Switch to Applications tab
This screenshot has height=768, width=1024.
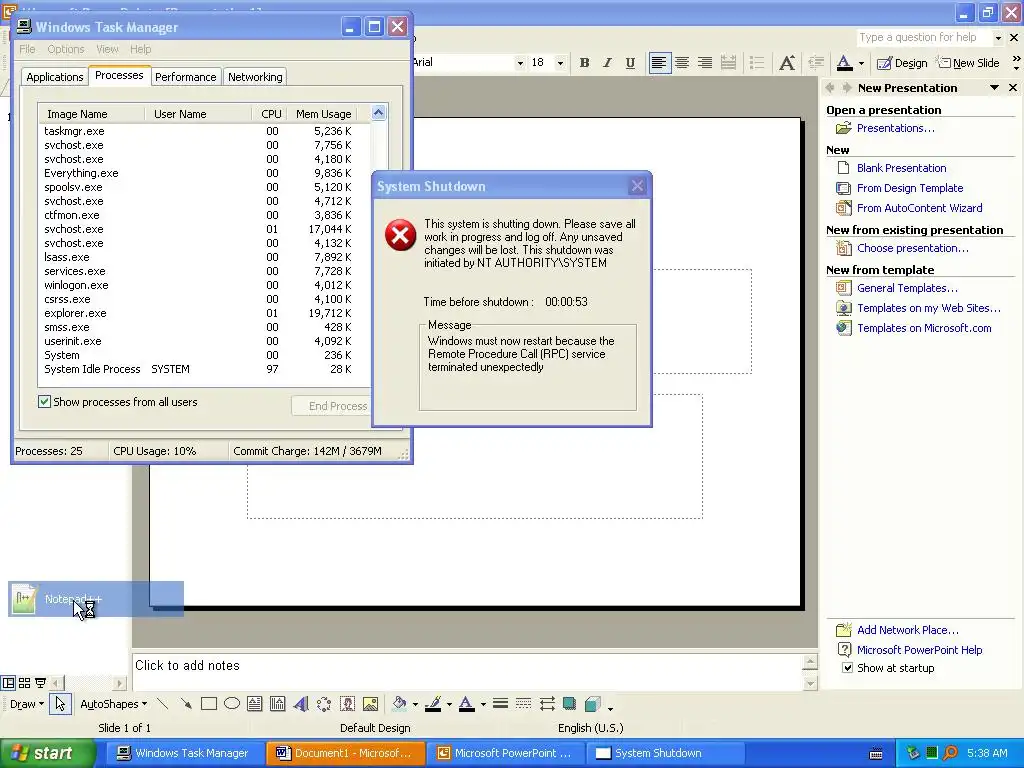point(55,76)
